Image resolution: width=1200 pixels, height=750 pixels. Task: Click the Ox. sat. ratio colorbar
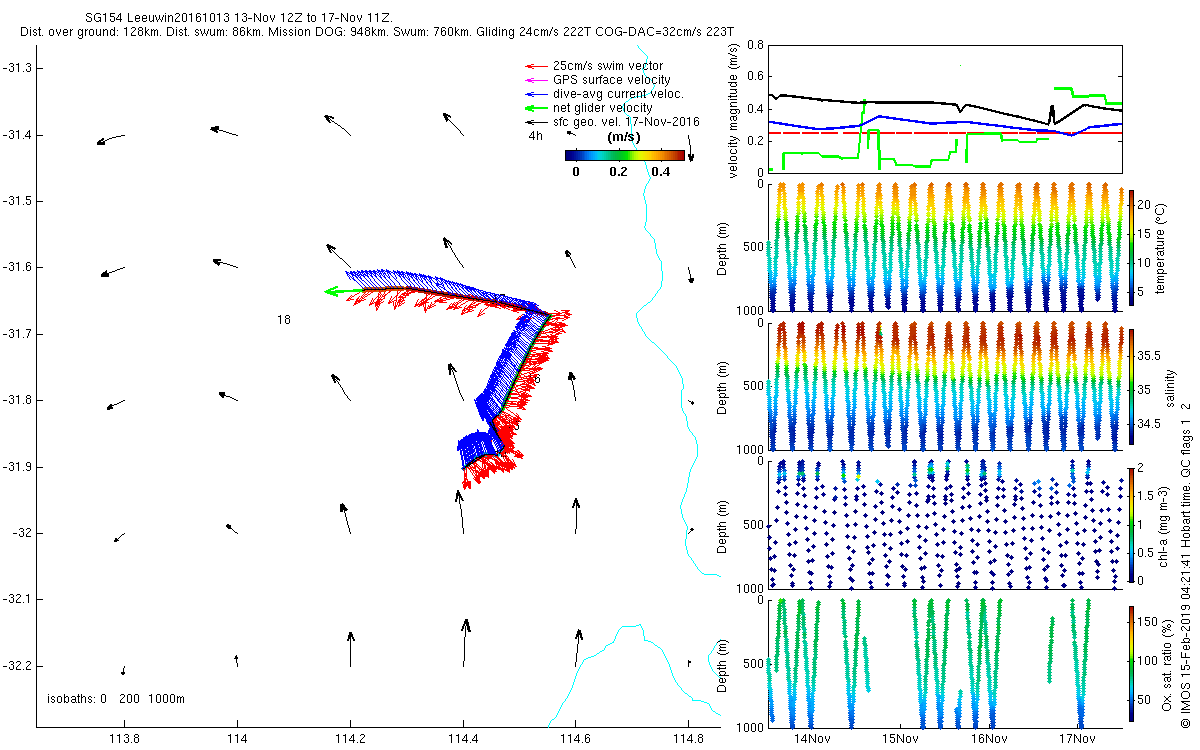point(1132,660)
